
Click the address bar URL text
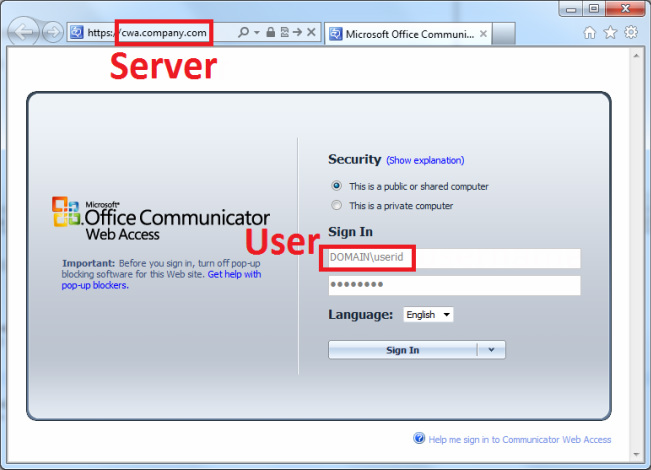(147, 32)
